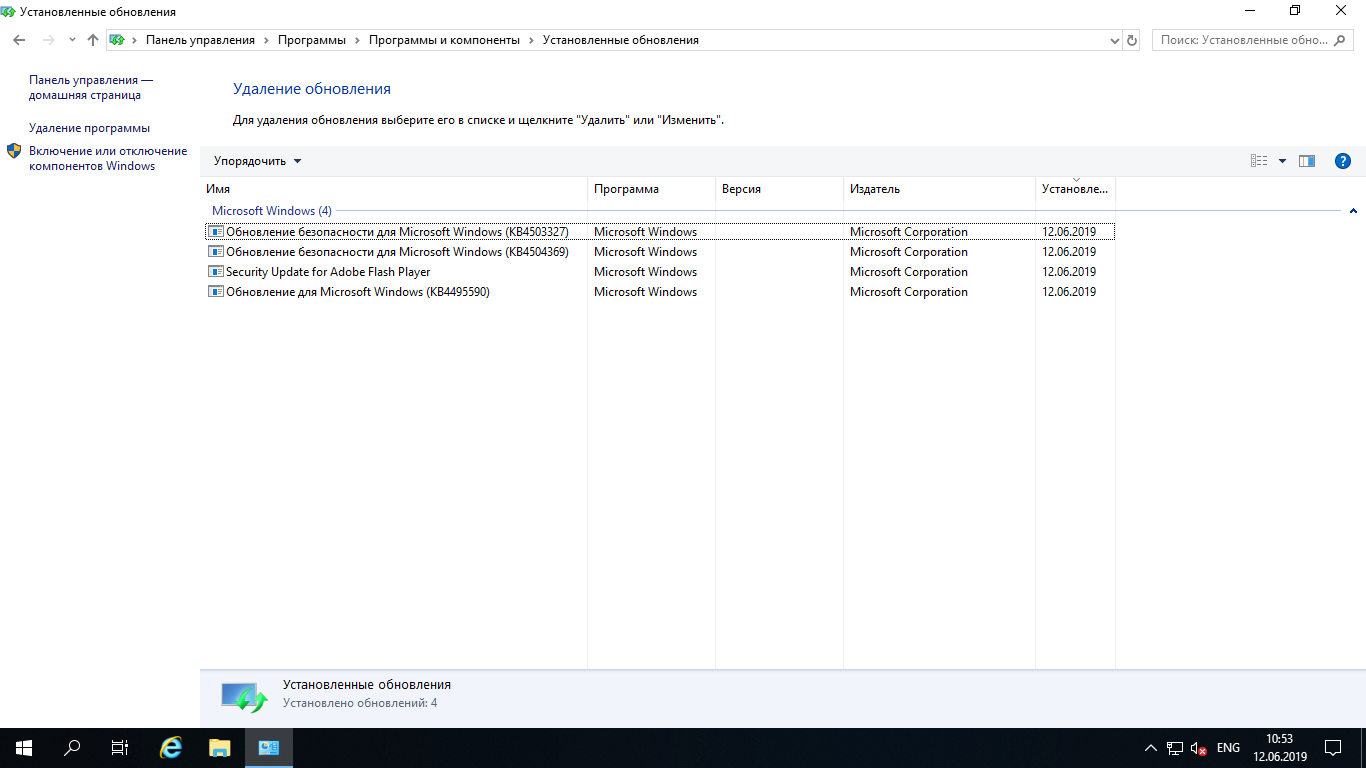Change view with the view icon

coord(1259,161)
